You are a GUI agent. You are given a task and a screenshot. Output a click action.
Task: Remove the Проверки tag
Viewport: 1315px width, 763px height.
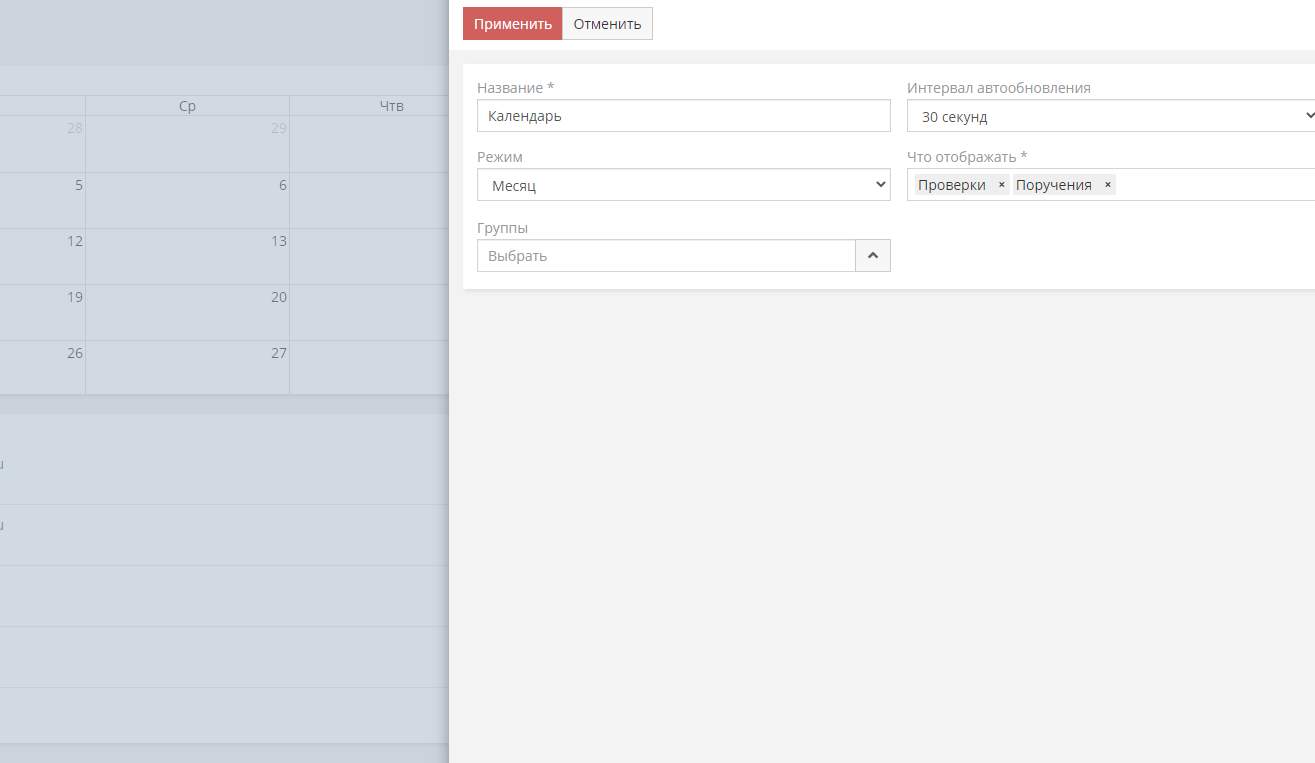point(1001,185)
